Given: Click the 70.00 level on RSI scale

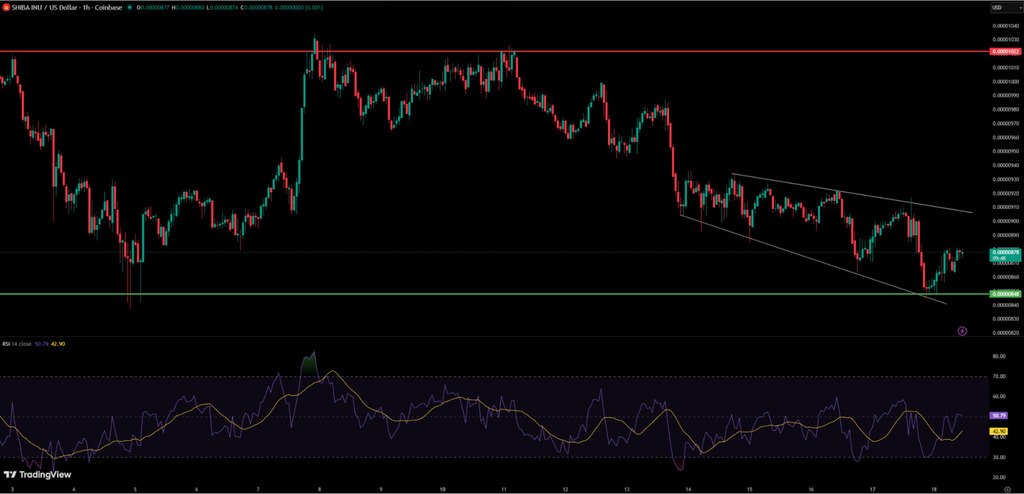Looking at the screenshot, I should tap(999, 376).
